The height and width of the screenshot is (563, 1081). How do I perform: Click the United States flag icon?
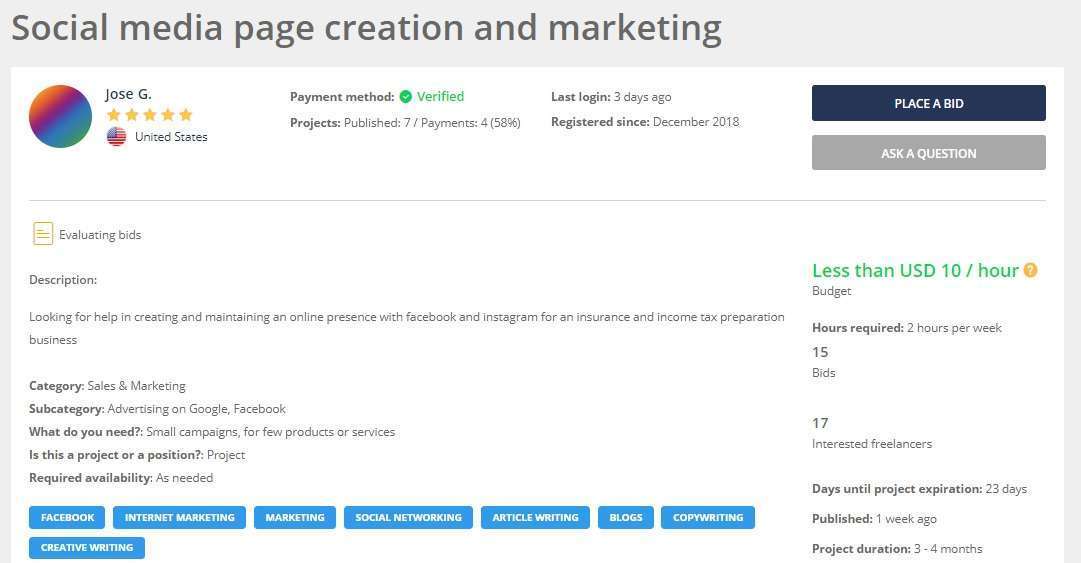pyautogui.click(x=117, y=137)
